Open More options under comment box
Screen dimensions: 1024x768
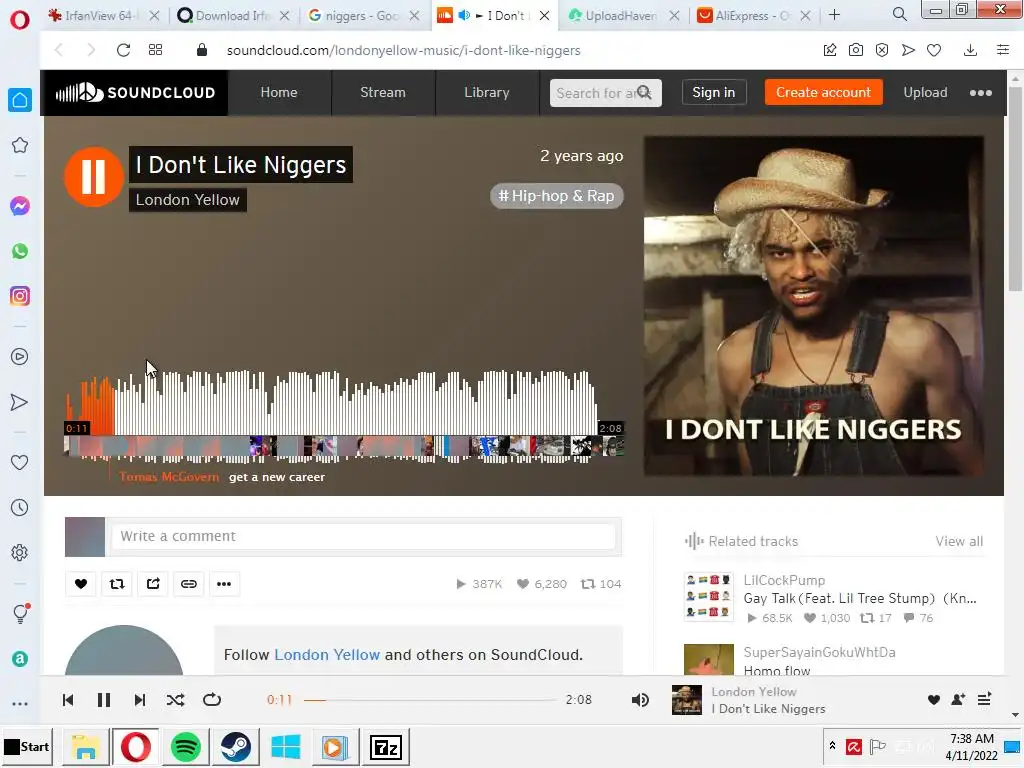224,584
